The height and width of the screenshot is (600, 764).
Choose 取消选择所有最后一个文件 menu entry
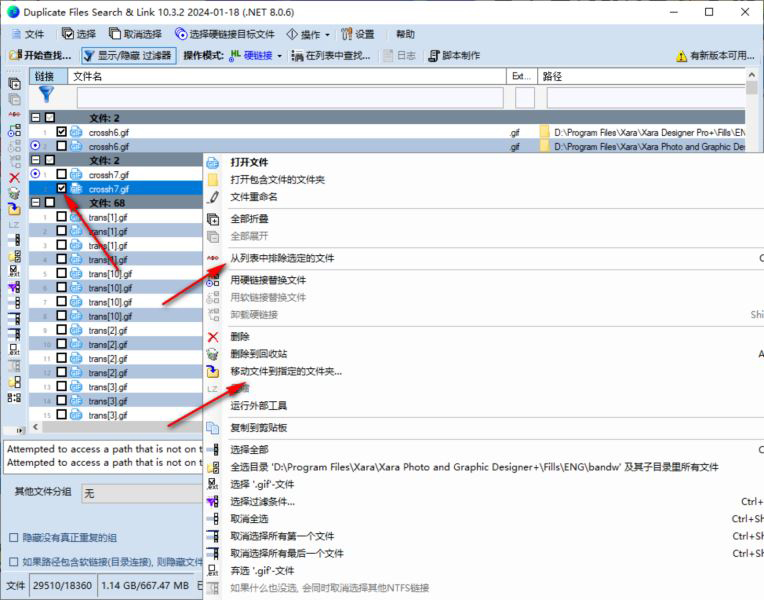pos(287,553)
